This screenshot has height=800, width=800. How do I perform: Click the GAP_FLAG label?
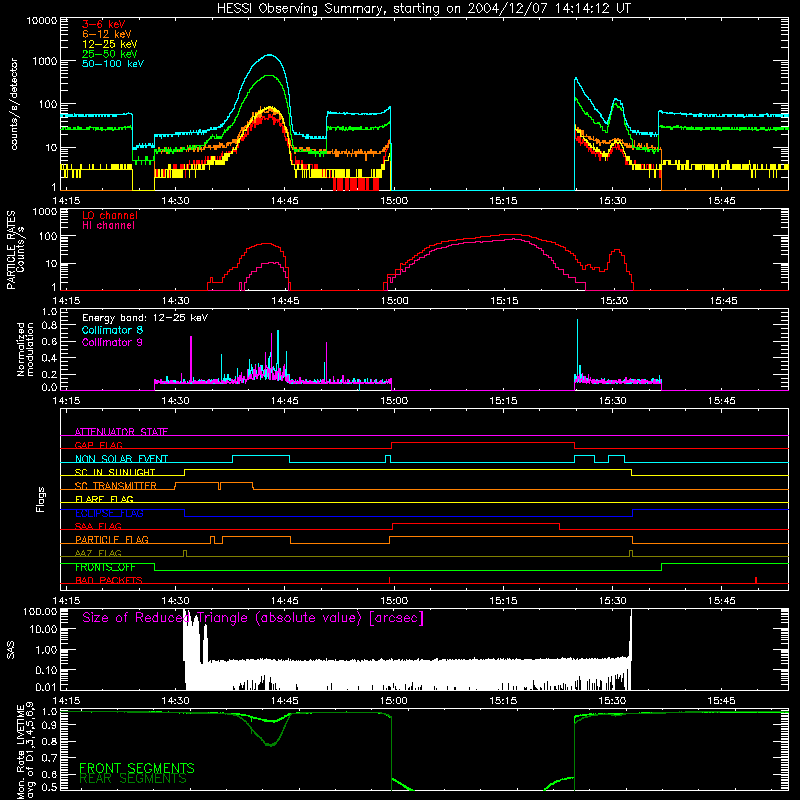tap(98, 445)
